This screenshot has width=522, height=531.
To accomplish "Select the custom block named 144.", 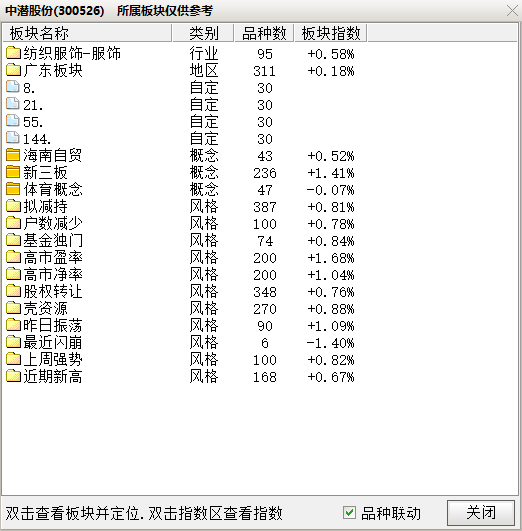I will (37, 139).
